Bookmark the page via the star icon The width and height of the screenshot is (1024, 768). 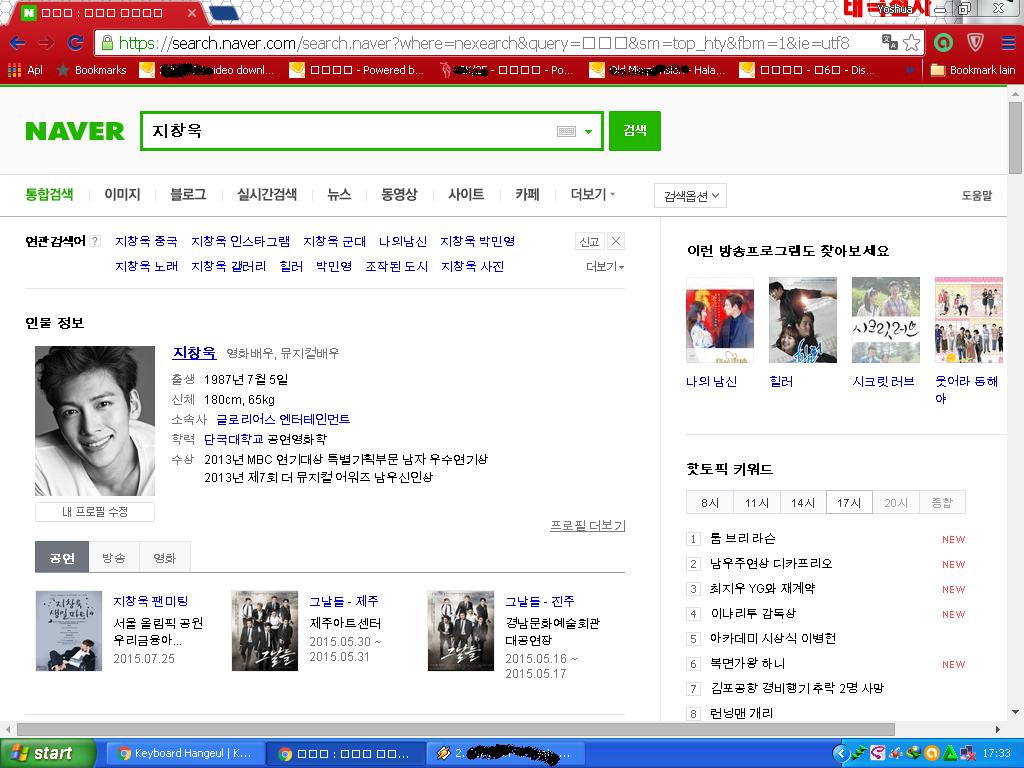pos(911,44)
